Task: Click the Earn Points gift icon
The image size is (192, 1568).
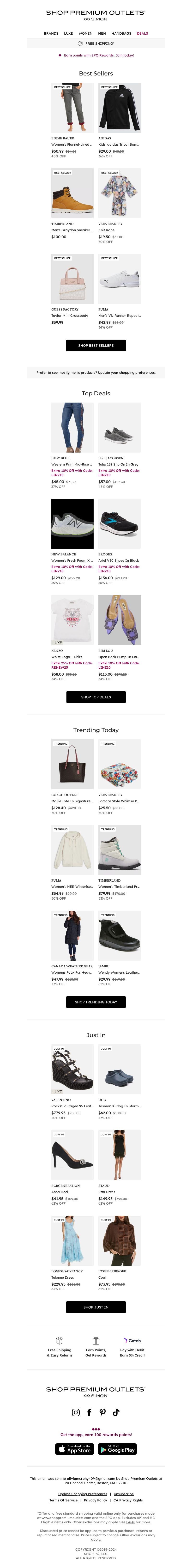Action: pyautogui.click(x=96, y=1340)
